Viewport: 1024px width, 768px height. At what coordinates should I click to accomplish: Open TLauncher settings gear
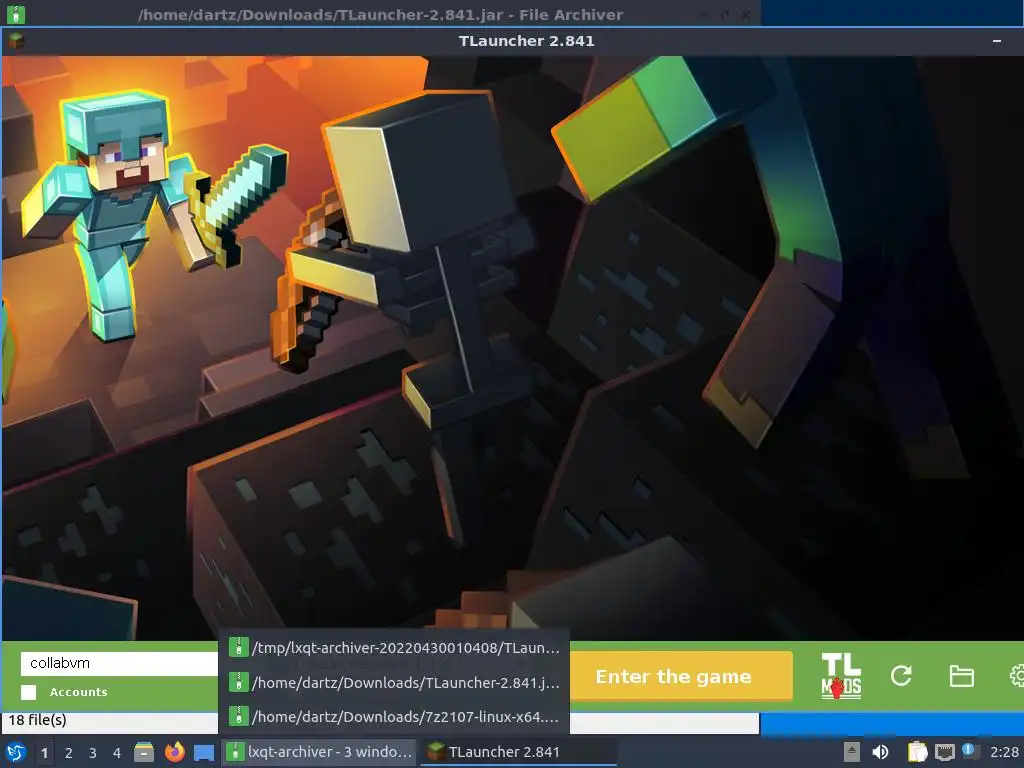[x=1016, y=676]
